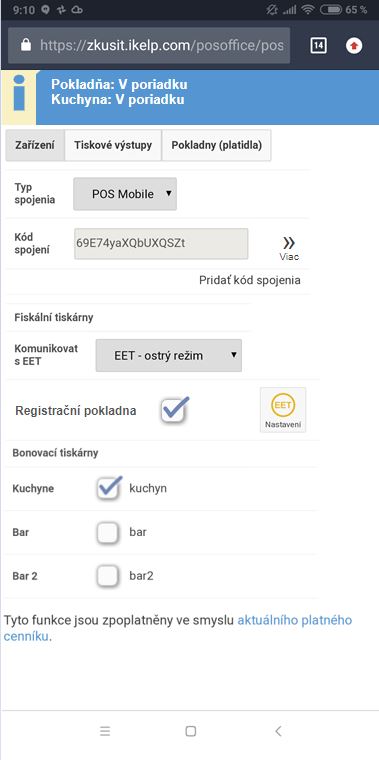This screenshot has width=379, height=760.
Task: Uncheck the Registrační pokladna checkbox
Action: tap(174, 411)
